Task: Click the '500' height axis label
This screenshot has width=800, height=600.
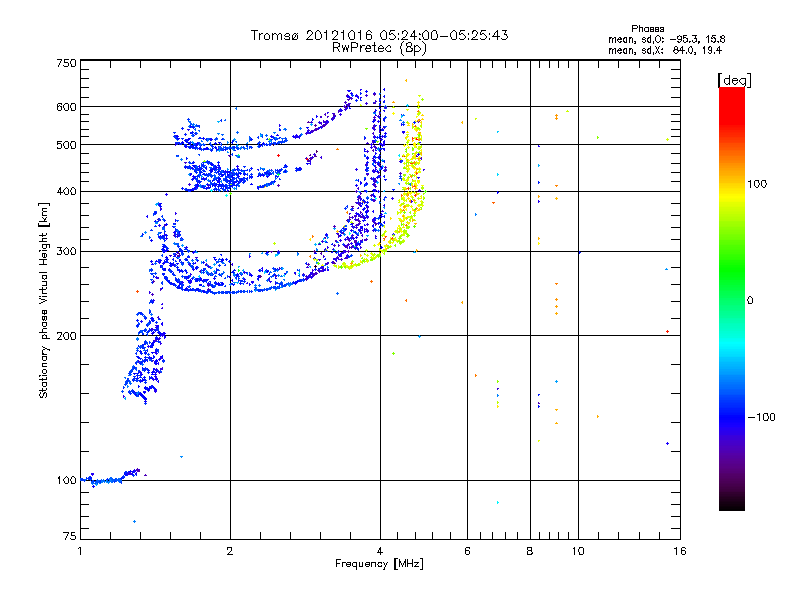Action: coord(66,145)
